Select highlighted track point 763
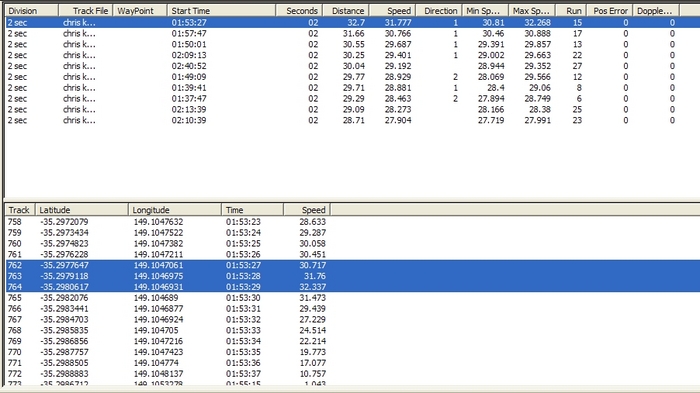This screenshot has width=700, height=393. pos(353,276)
